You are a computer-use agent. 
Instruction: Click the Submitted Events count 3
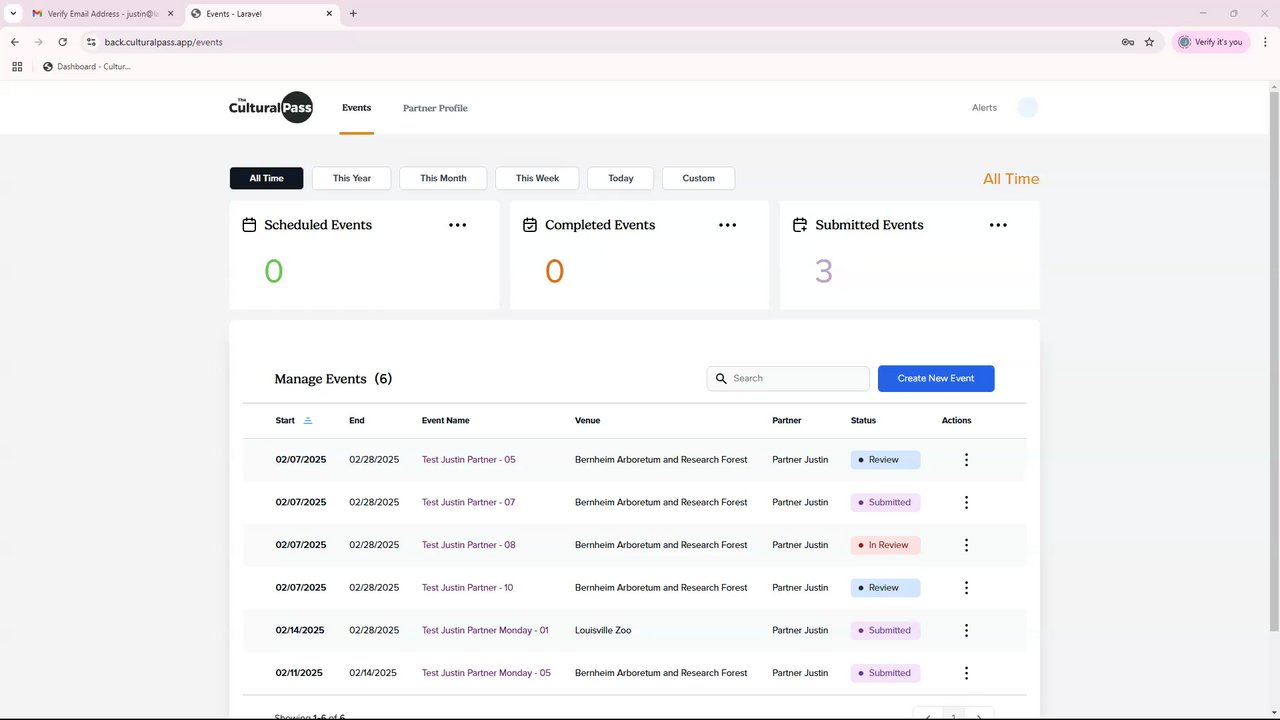pos(823,271)
